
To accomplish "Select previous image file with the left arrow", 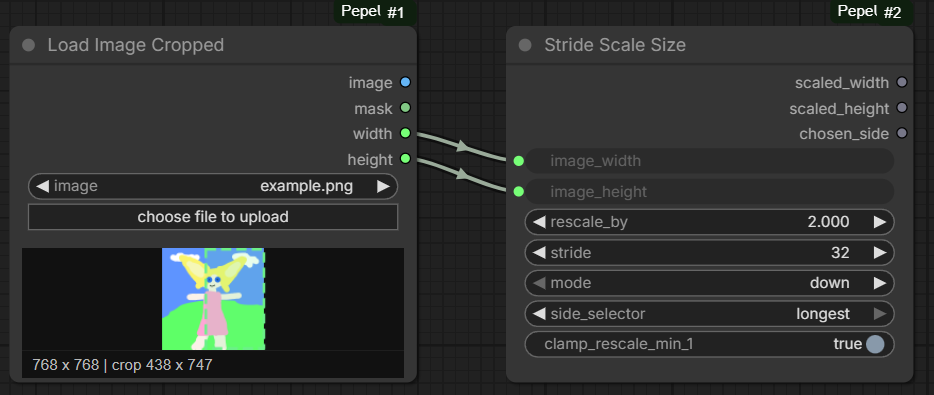I will (x=42, y=186).
